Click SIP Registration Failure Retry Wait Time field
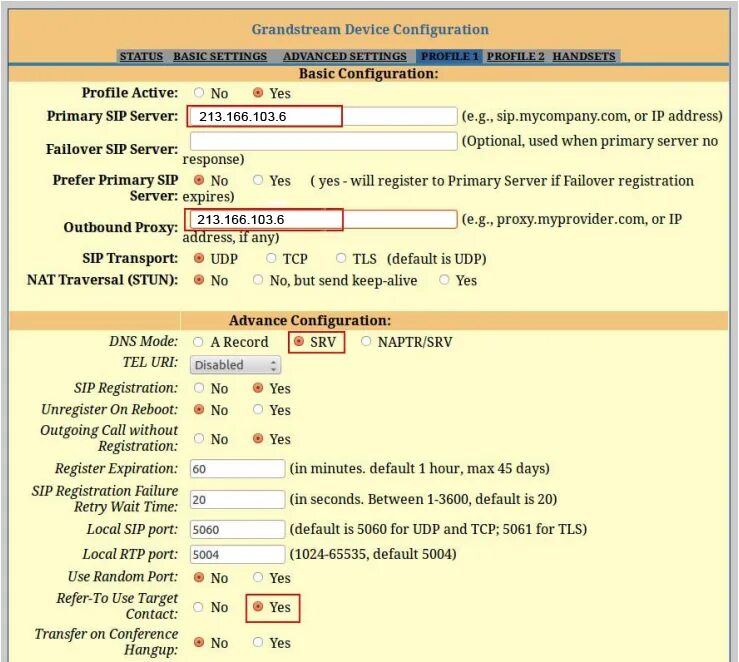The height and width of the screenshot is (662, 739). pos(237,499)
